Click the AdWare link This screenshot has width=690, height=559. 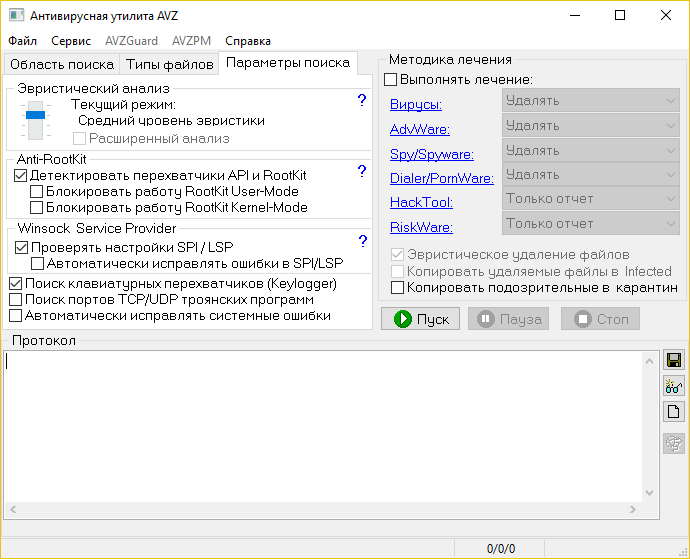point(420,129)
